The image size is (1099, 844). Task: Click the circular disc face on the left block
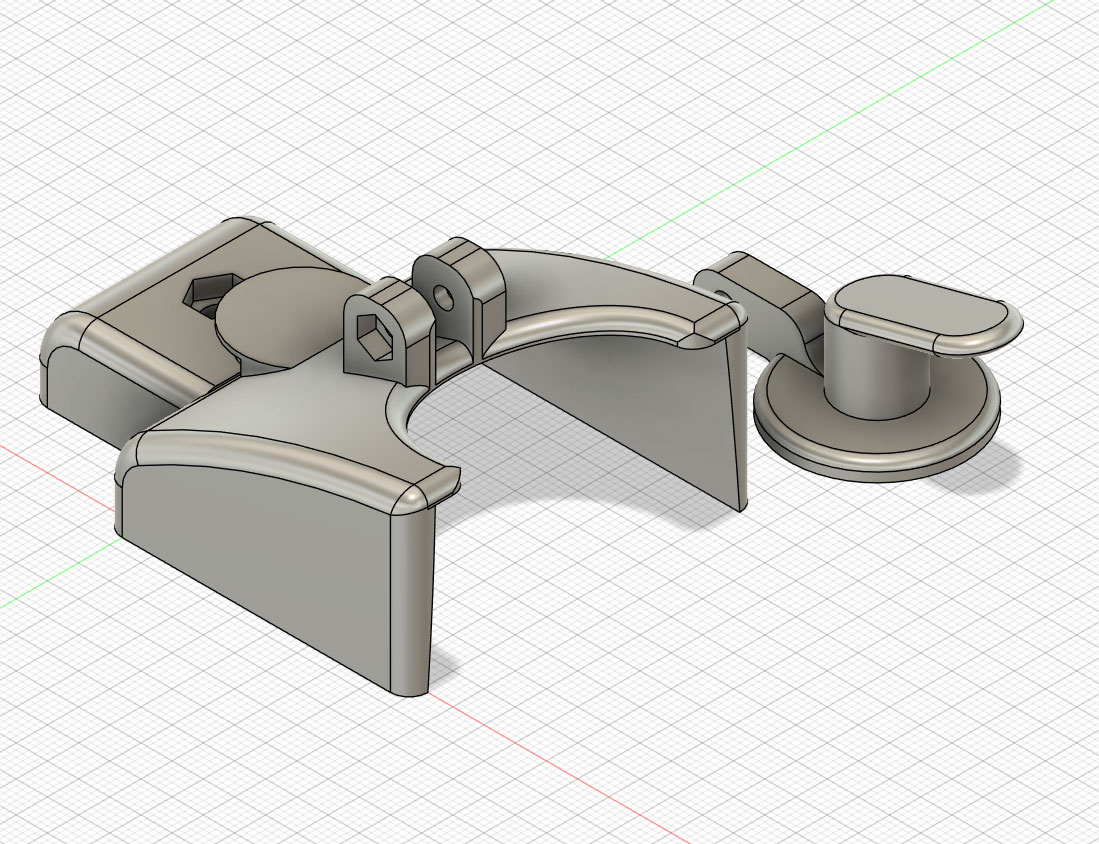coord(272,318)
